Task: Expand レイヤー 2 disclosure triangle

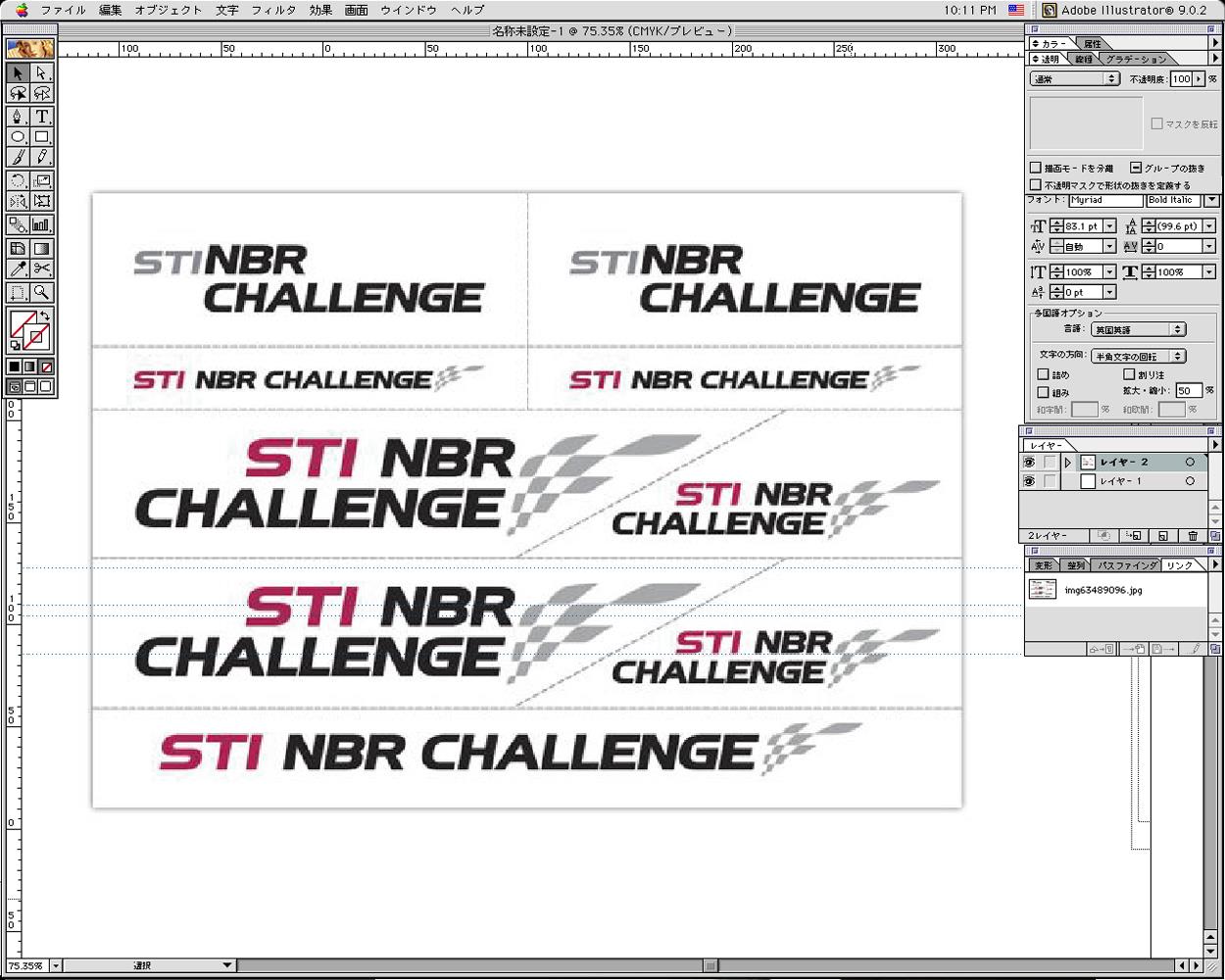Action: point(1069,463)
